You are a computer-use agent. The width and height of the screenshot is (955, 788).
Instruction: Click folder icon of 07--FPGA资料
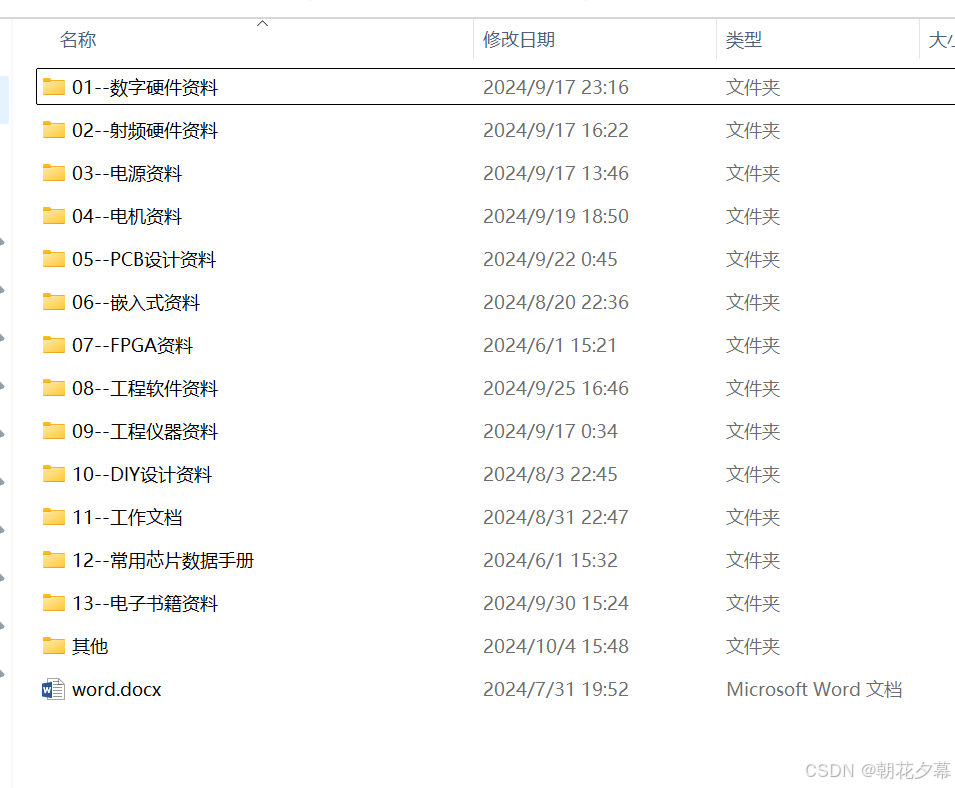coord(54,345)
